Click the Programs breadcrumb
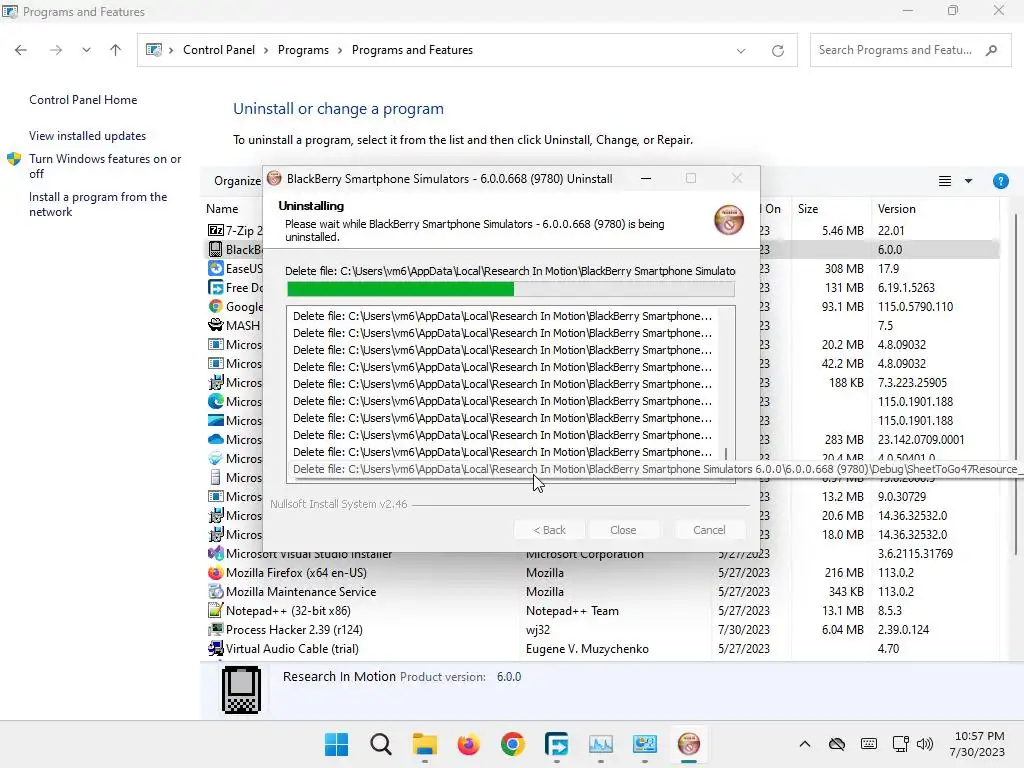 click(x=303, y=50)
